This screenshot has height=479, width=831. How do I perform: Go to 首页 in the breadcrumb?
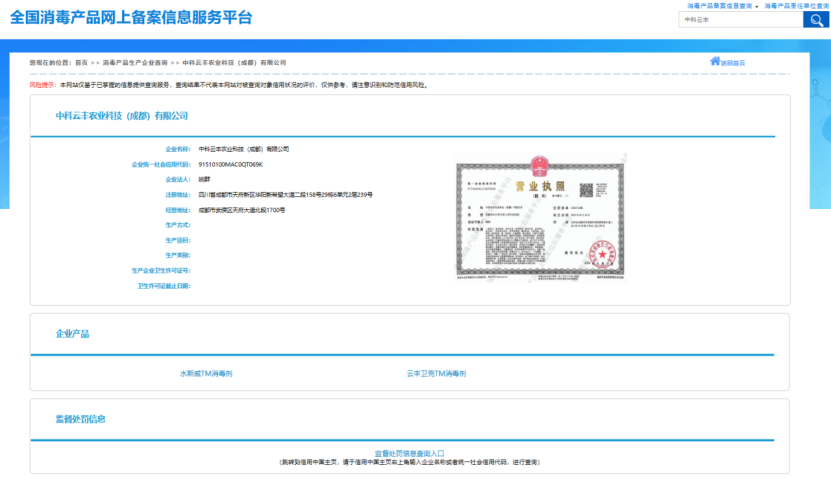(x=81, y=63)
